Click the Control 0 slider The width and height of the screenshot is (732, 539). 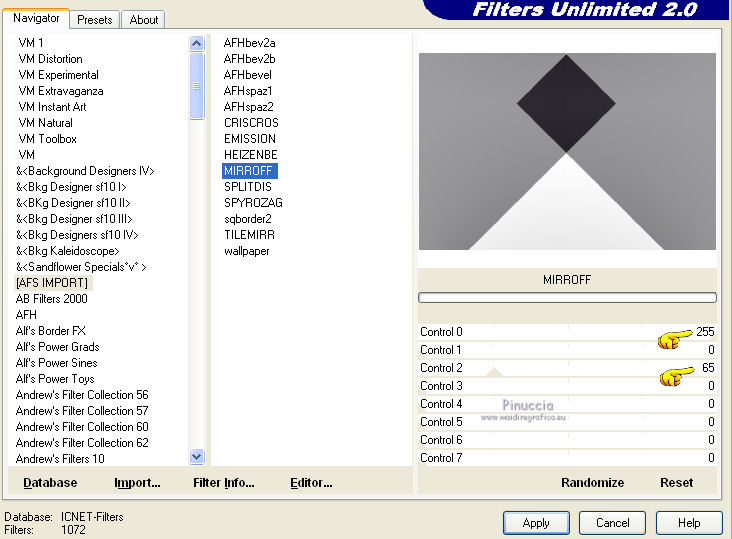coord(567,332)
